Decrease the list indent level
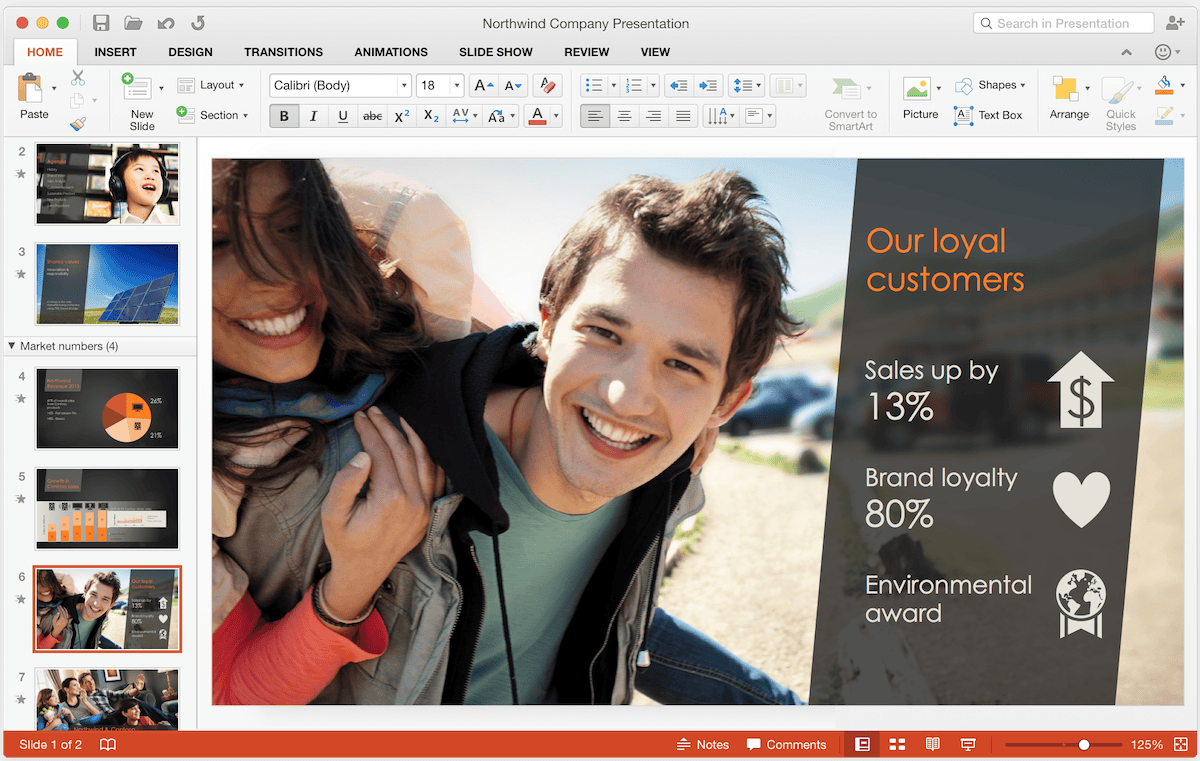This screenshot has height=761, width=1200. pyautogui.click(x=678, y=86)
